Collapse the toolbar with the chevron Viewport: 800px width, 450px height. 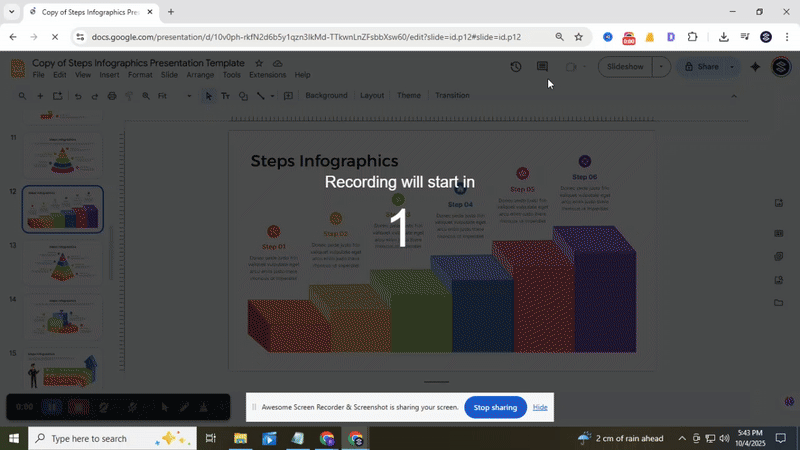tap(734, 96)
